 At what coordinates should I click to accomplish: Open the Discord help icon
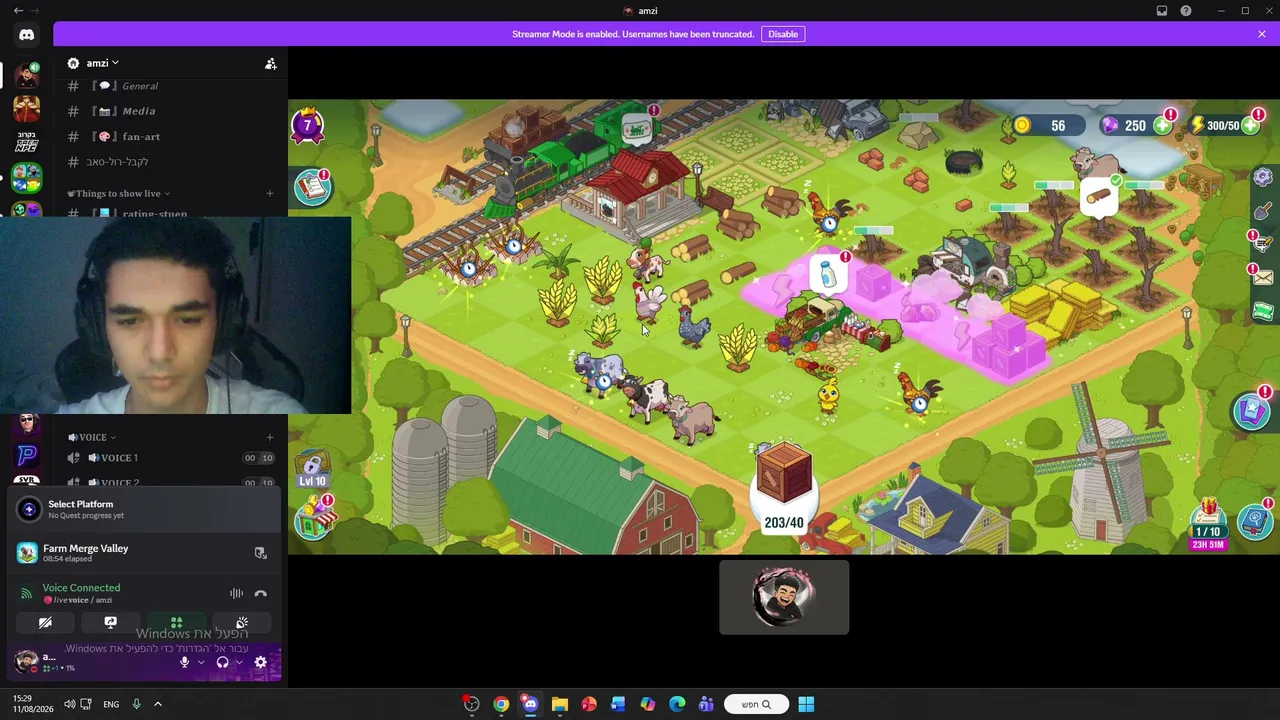[1186, 11]
